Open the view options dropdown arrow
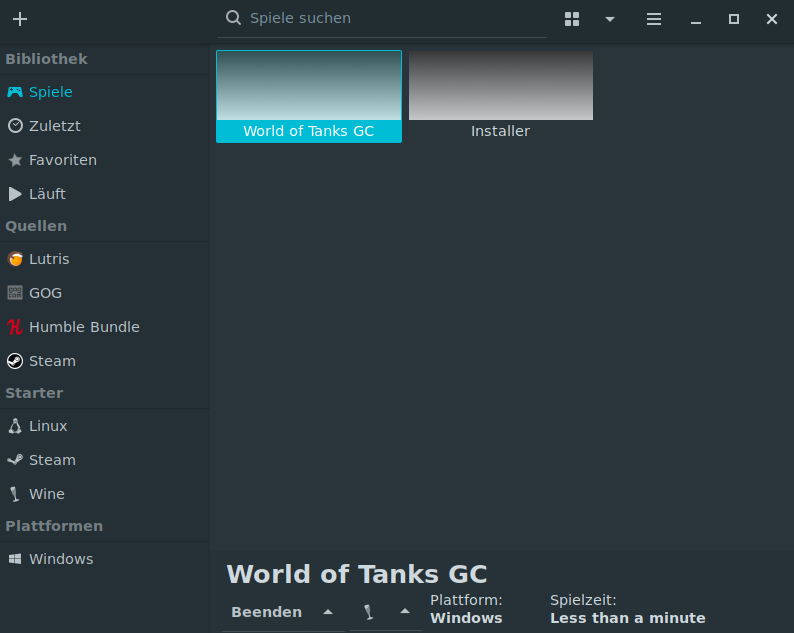This screenshot has width=794, height=633. 610,19
